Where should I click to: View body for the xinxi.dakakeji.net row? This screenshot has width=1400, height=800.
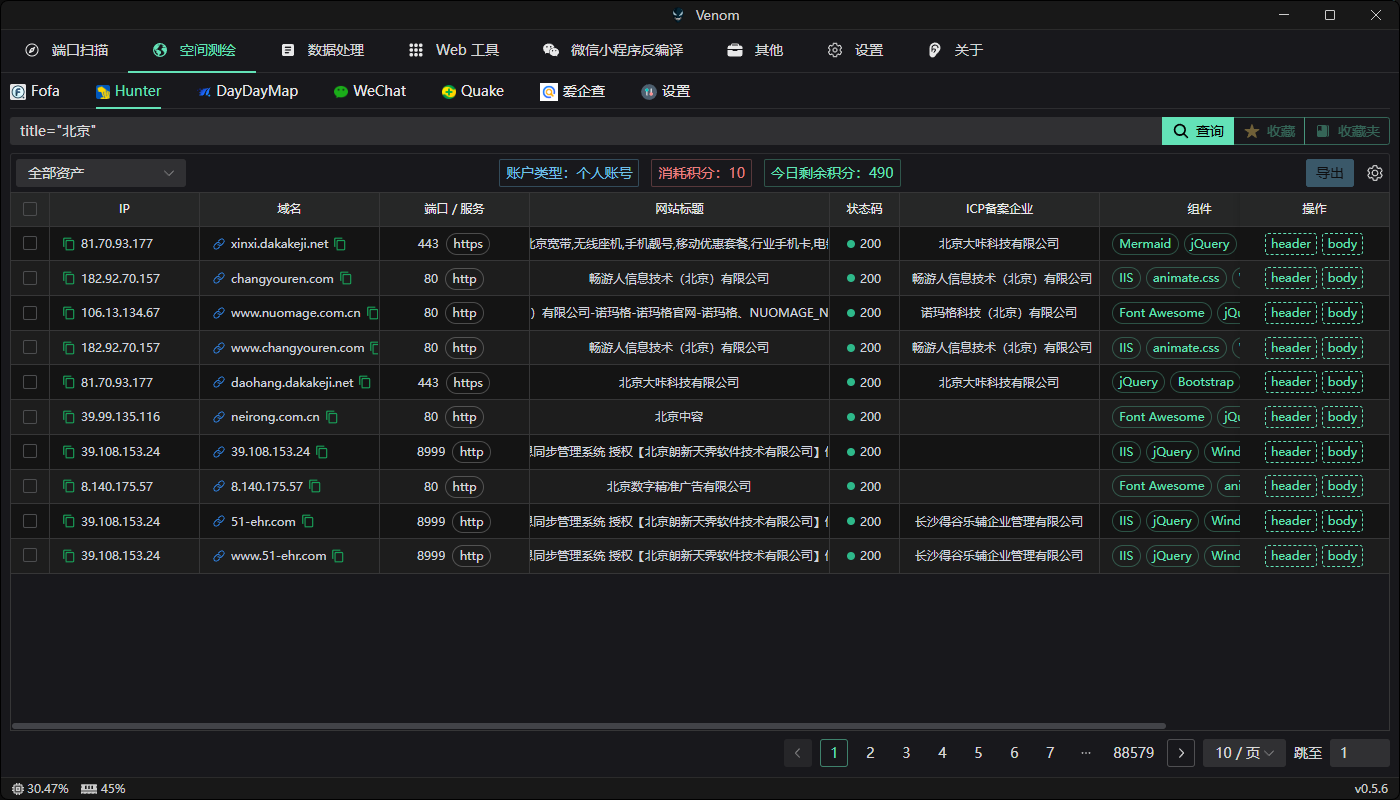1342,244
